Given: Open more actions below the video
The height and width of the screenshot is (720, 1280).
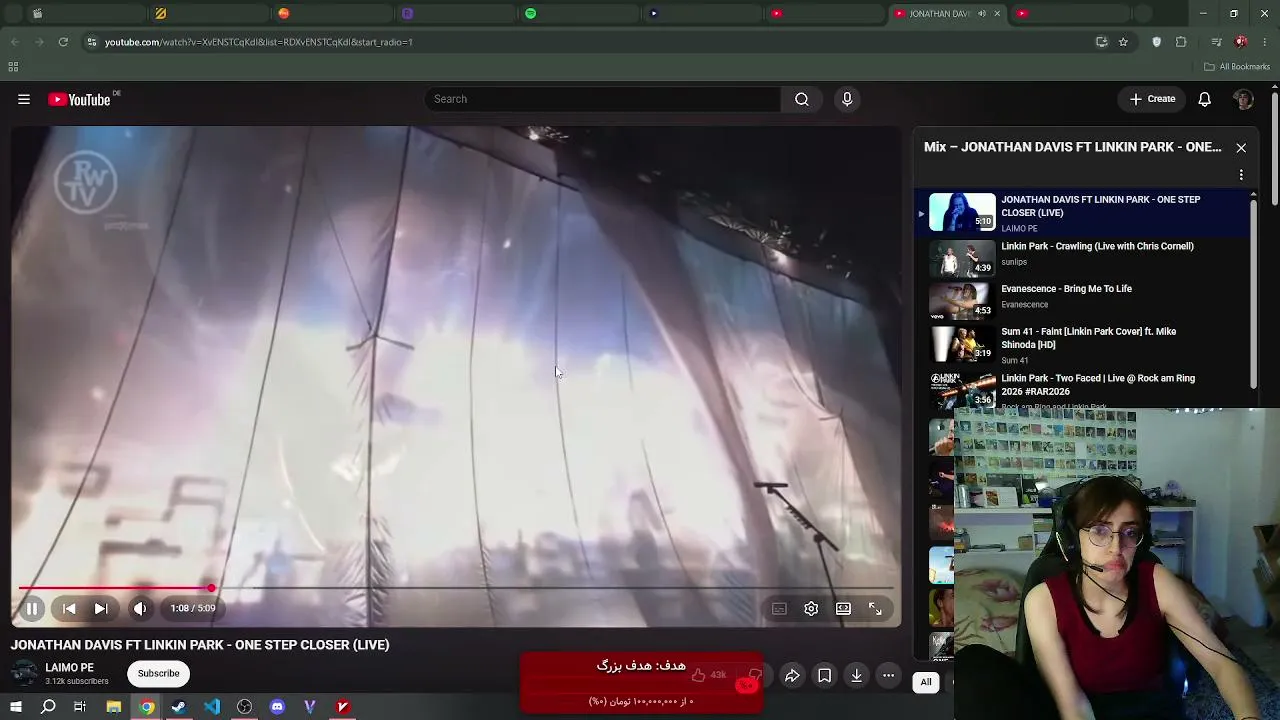Looking at the screenshot, I should point(888,676).
